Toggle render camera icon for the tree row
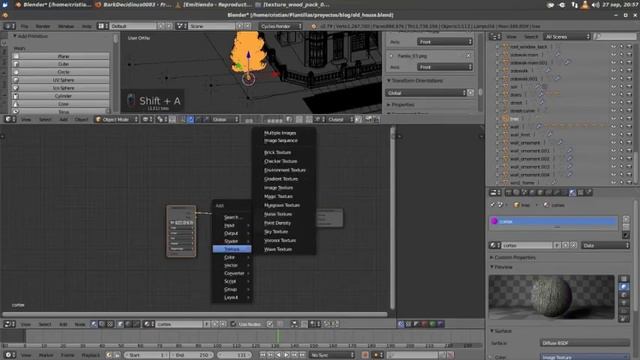This screenshot has height=360, width=640. point(629,119)
